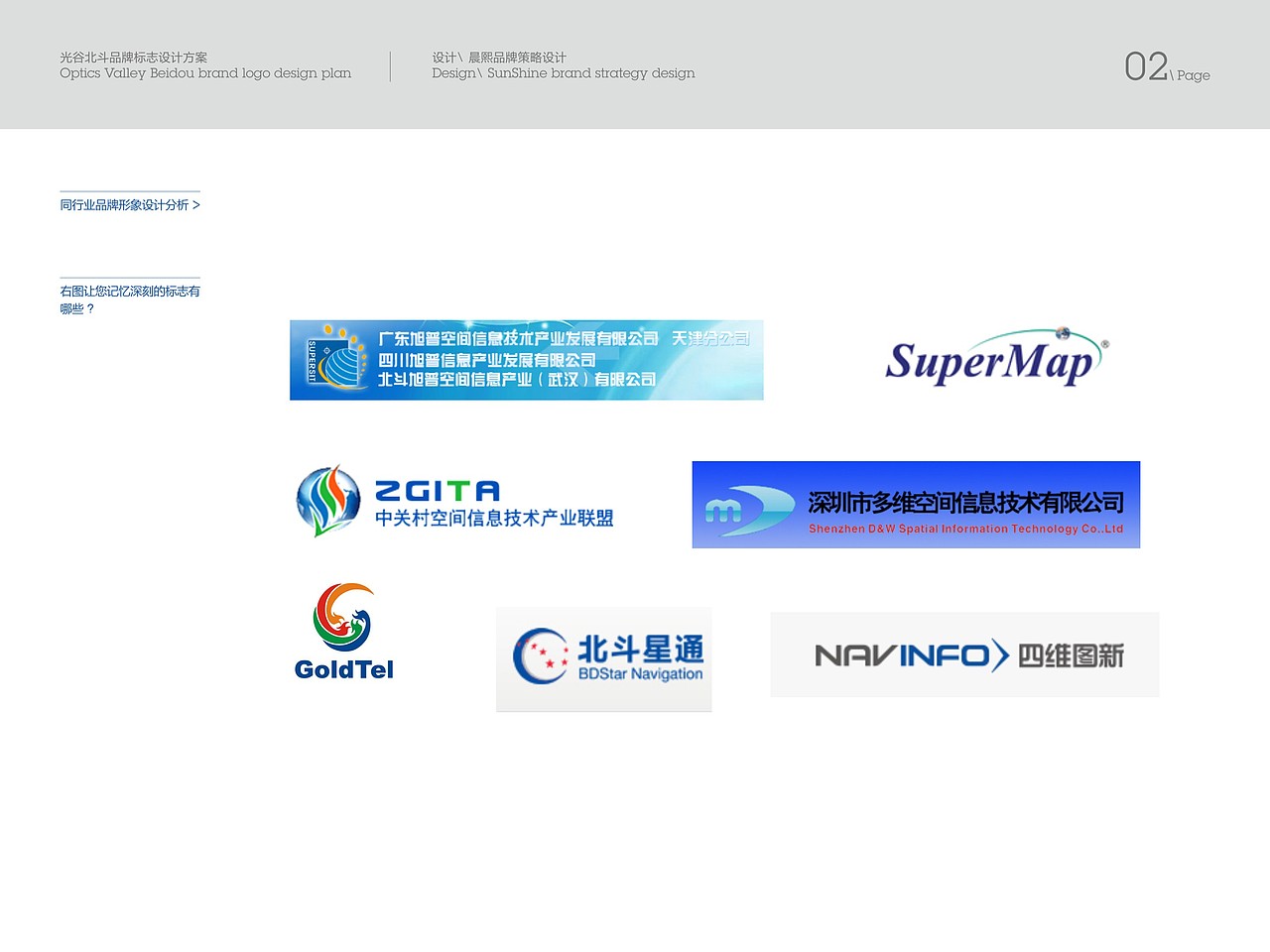Click the 设计\ 晨熙品牌策略设计 header text
Screen dimensions: 1270x952
(499, 58)
